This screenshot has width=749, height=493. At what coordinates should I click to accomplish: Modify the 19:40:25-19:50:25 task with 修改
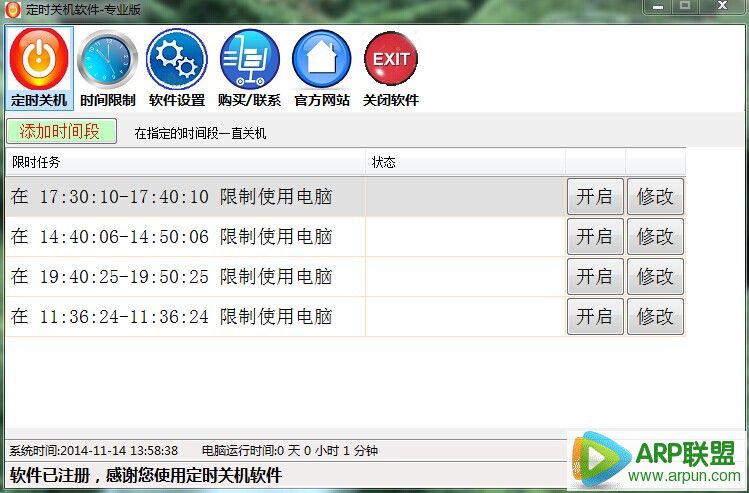655,277
